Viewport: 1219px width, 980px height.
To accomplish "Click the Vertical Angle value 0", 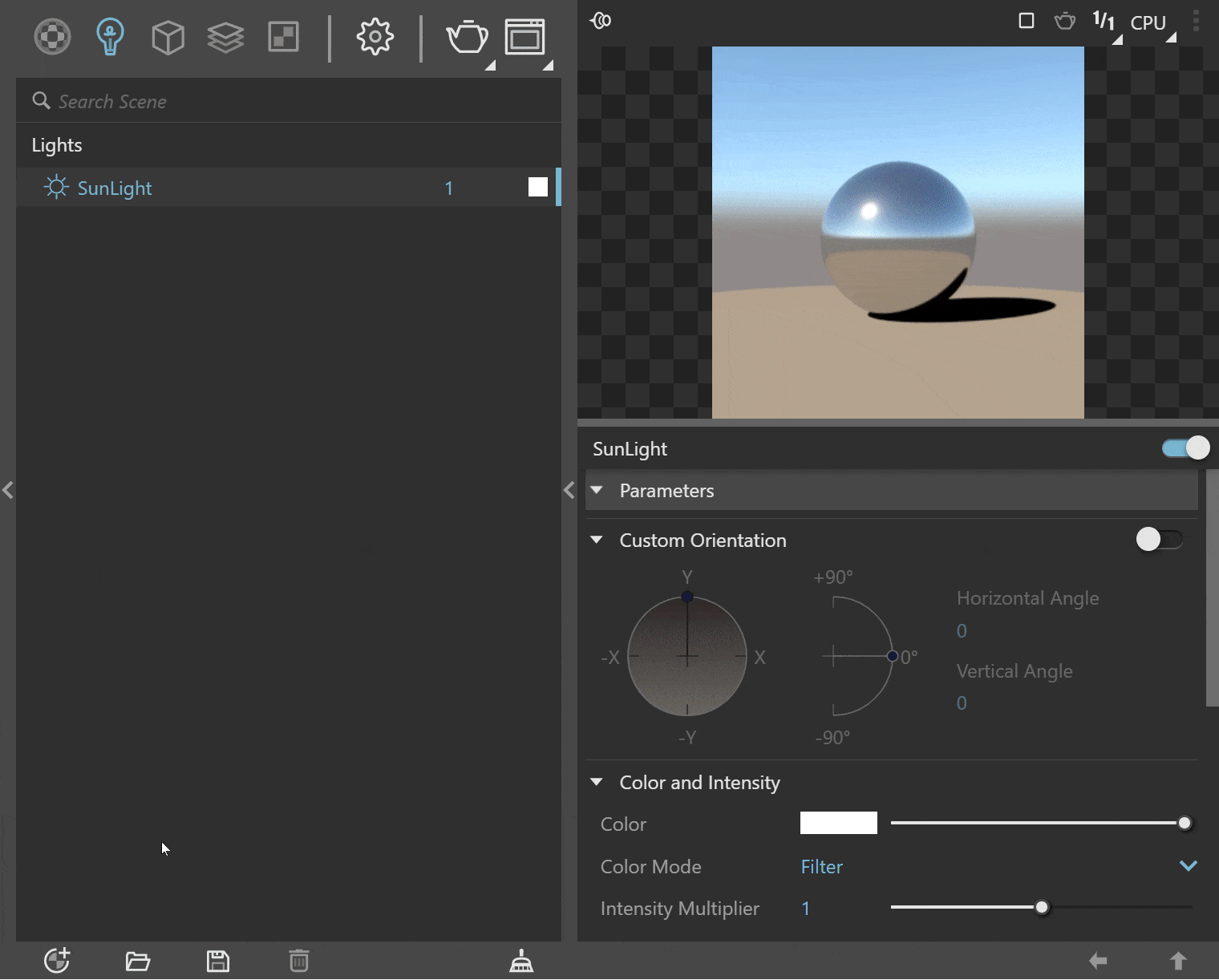I will coord(962,703).
